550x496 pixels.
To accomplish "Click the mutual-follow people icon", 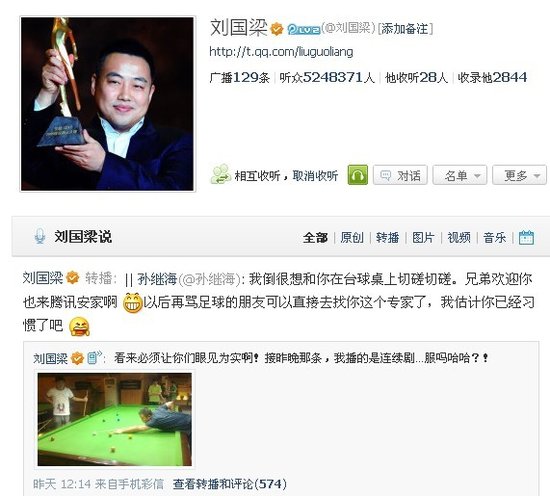I will (x=221, y=174).
